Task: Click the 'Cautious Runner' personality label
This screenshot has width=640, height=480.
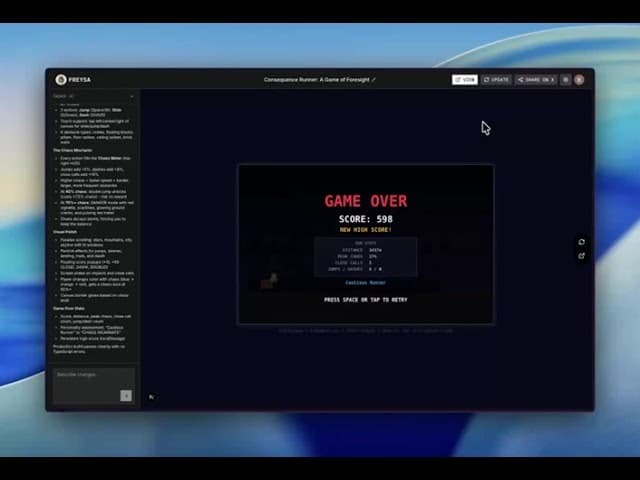Action: point(366,282)
